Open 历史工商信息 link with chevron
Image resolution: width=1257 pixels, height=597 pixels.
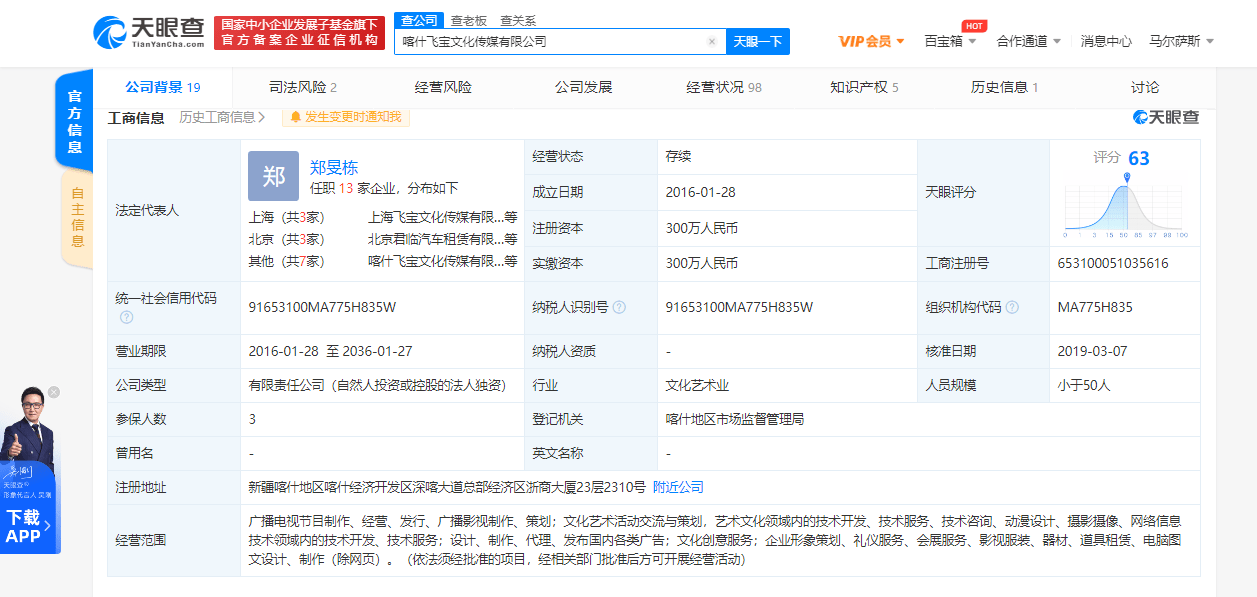tap(222, 117)
